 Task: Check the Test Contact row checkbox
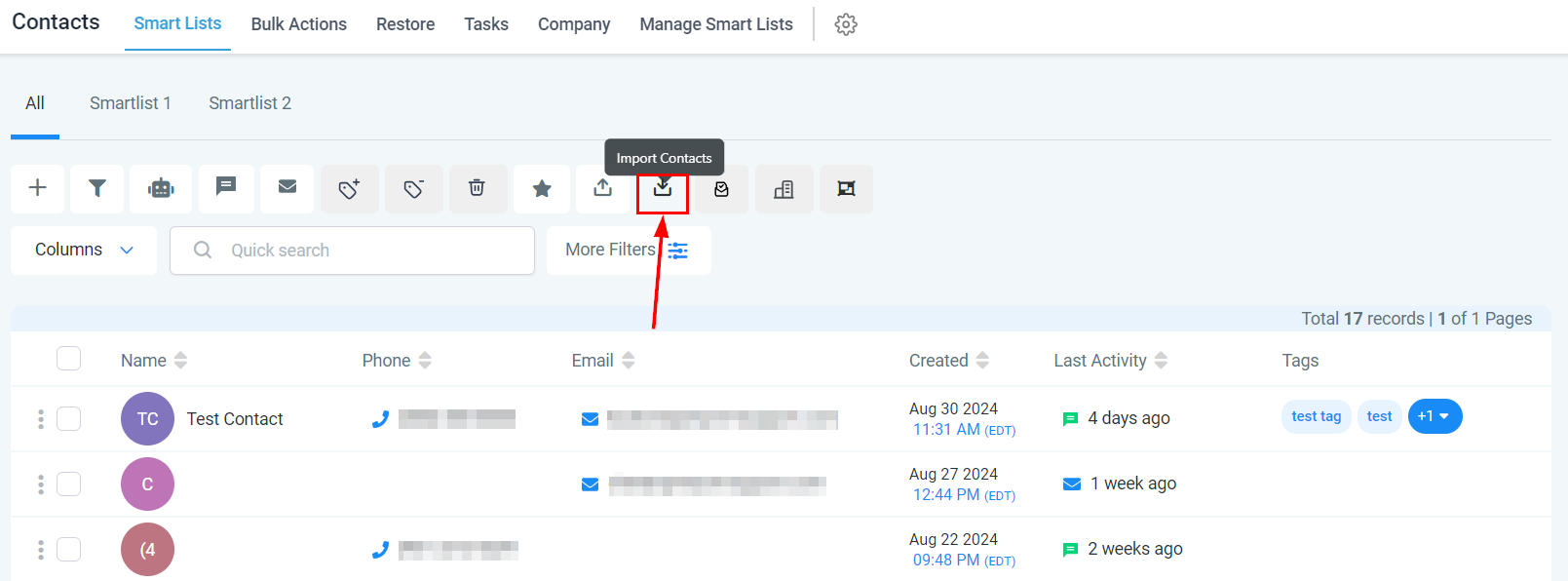[69, 419]
